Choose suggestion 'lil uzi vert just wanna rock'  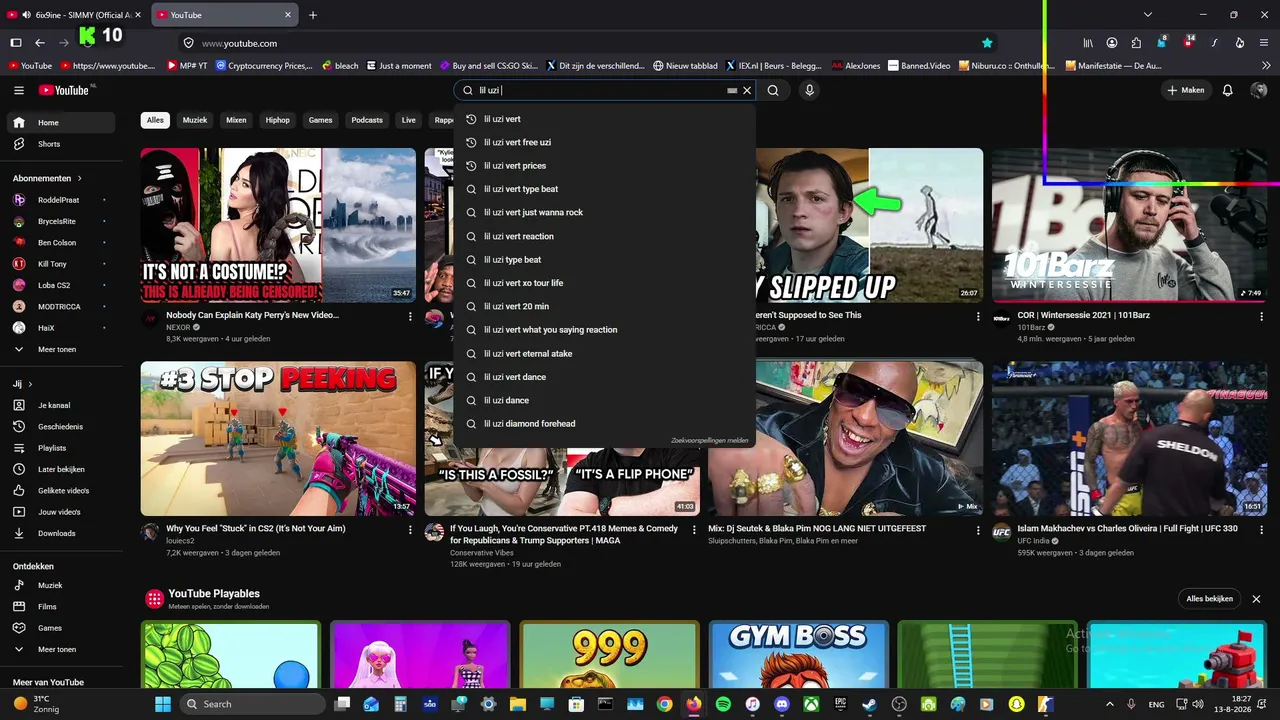[604, 212]
